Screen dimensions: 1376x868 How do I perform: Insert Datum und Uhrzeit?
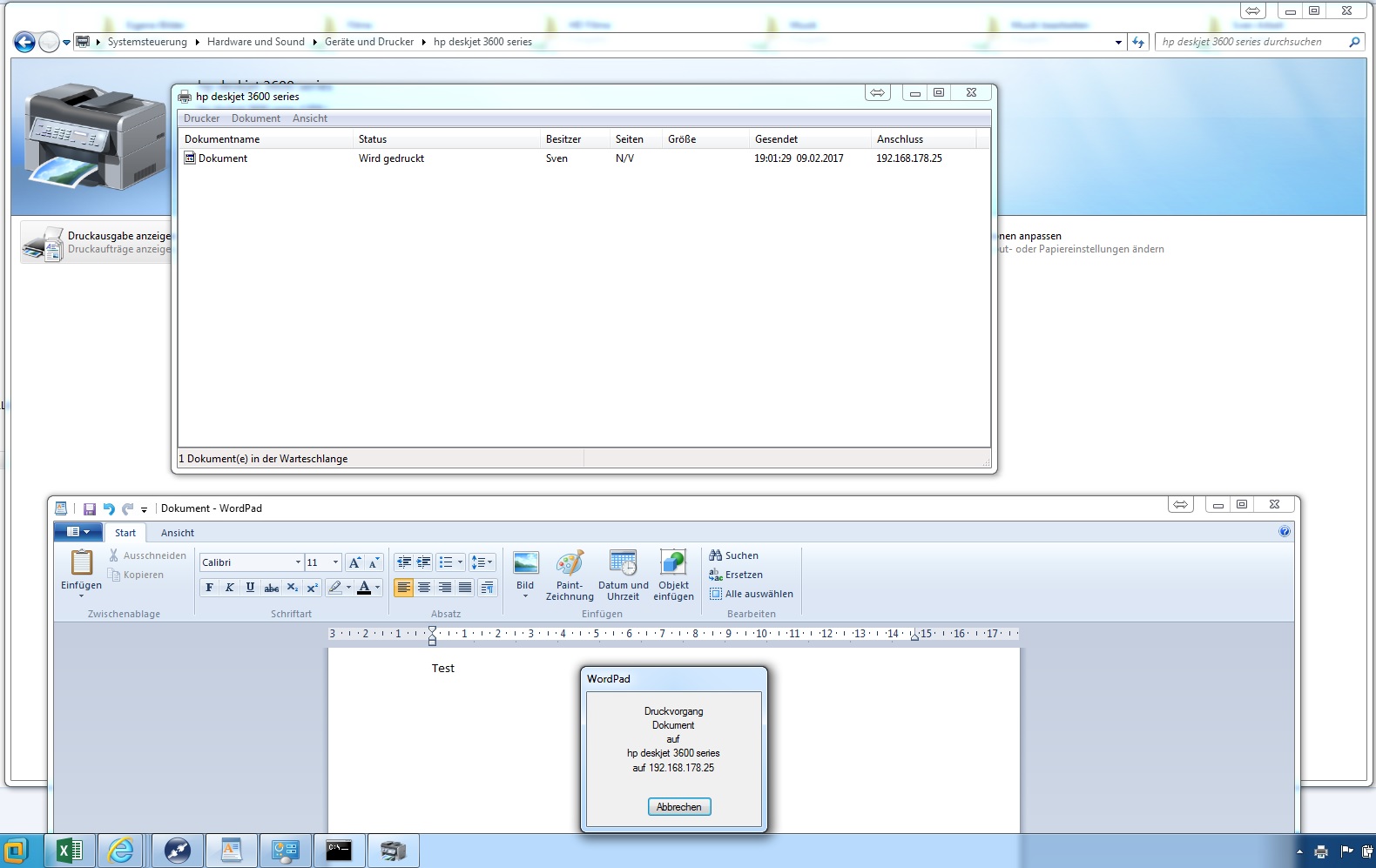pos(624,575)
